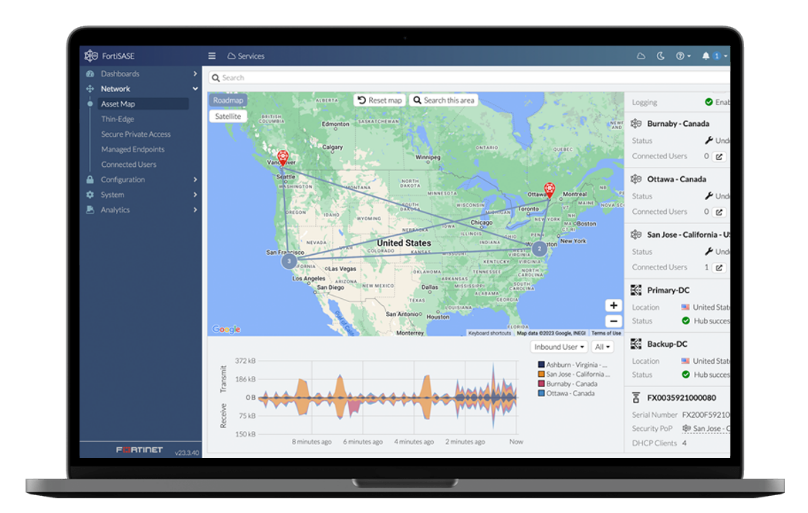Viewport: 808px width, 513px height.
Task: Edit San Jose connected users link icon
Action: (719, 268)
